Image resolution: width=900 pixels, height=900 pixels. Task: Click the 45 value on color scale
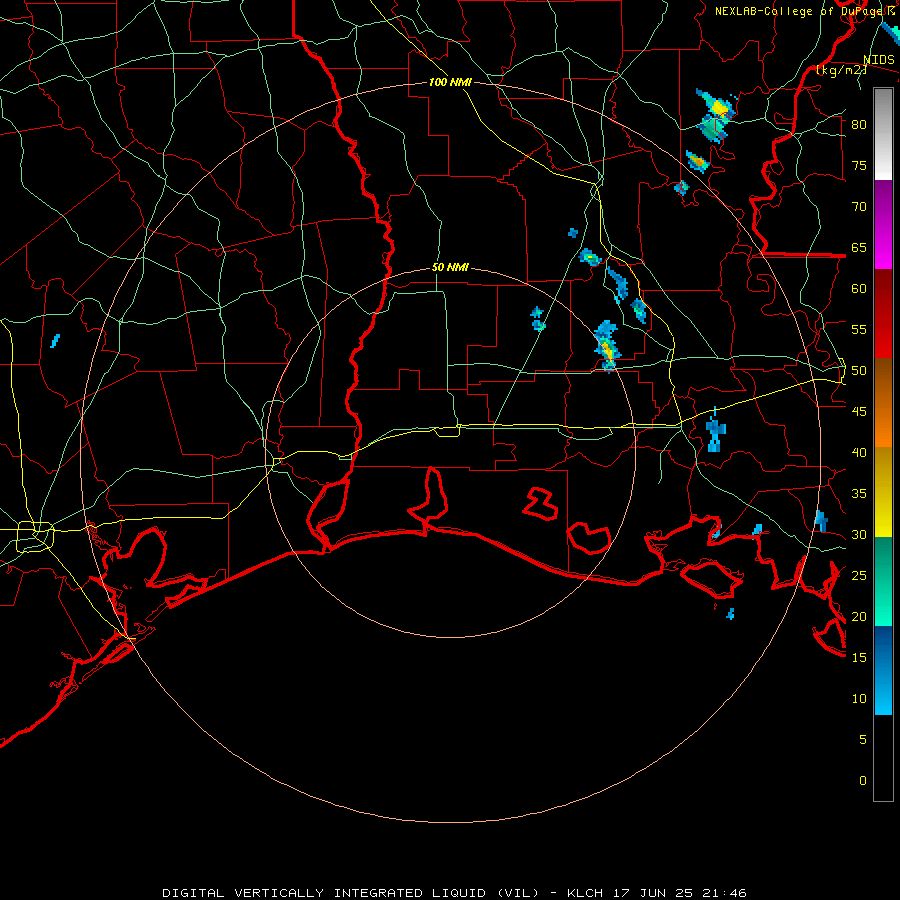[x=859, y=412]
